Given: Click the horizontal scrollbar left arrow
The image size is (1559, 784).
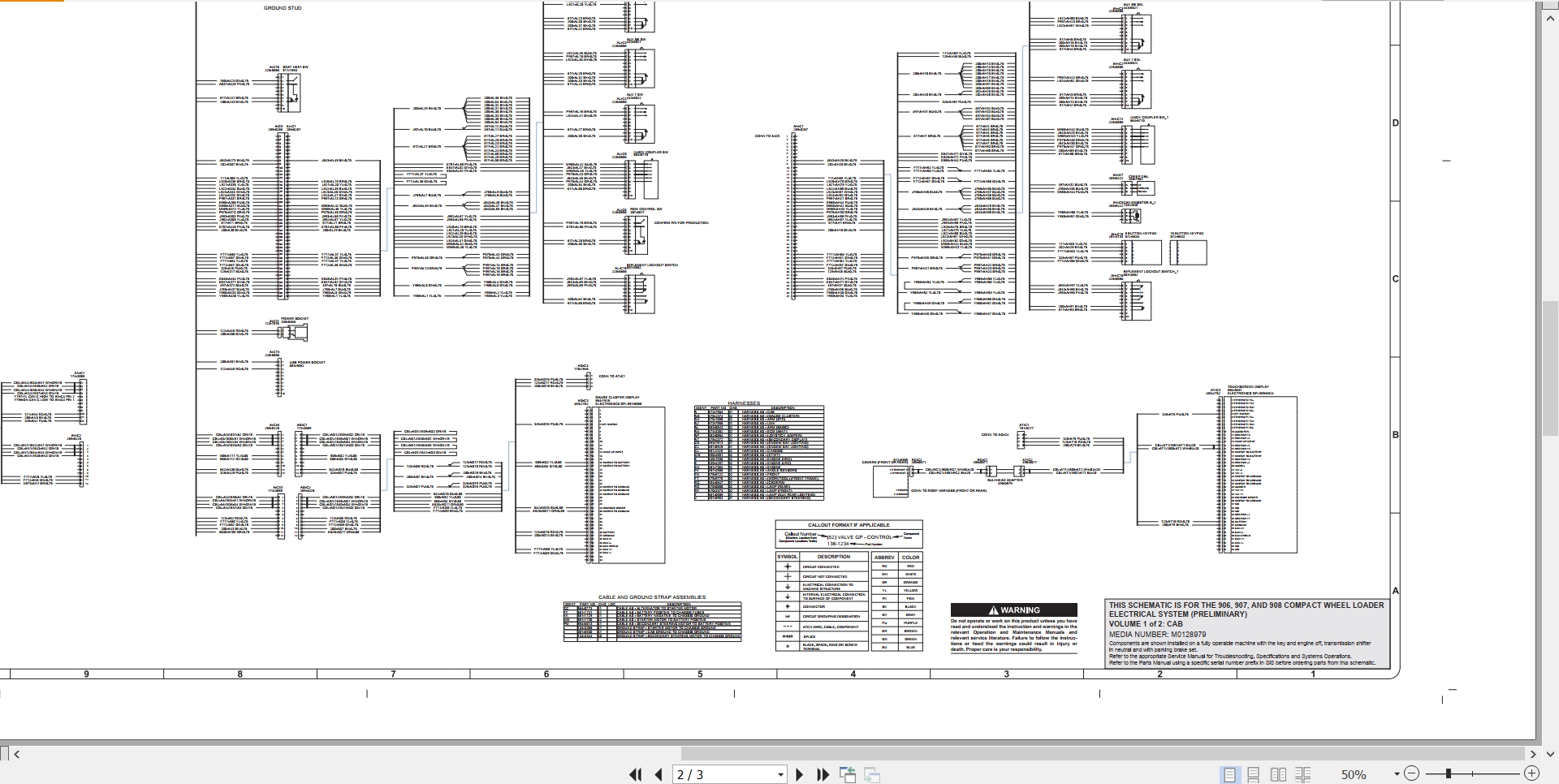Looking at the screenshot, I should [x=16, y=754].
